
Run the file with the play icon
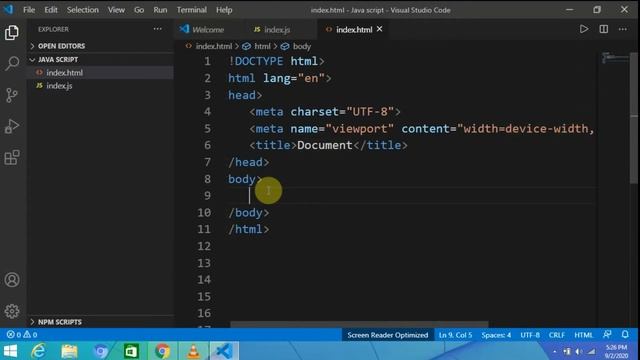584,29
